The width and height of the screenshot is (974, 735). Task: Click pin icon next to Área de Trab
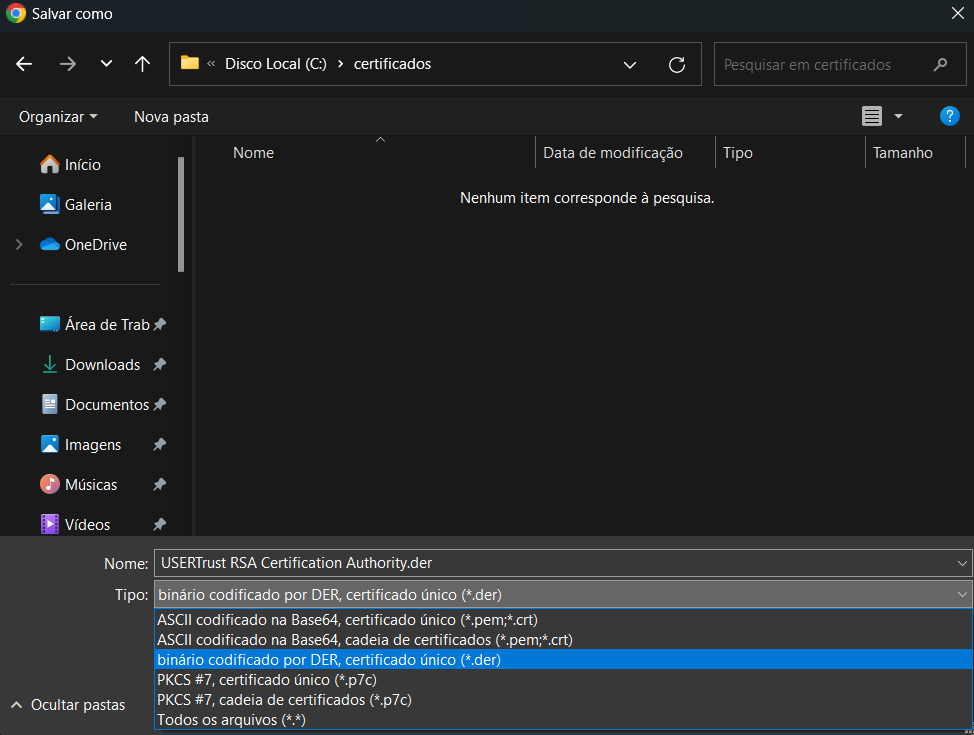pos(160,324)
